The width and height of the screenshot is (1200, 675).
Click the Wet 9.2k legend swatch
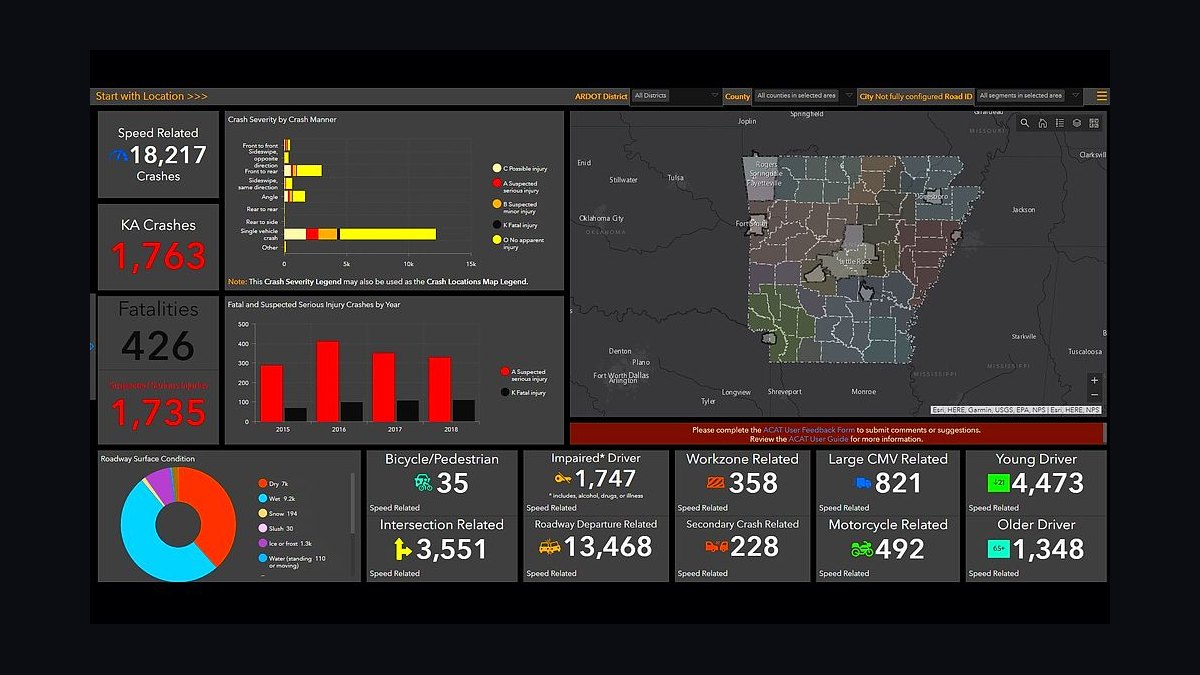[262, 498]
